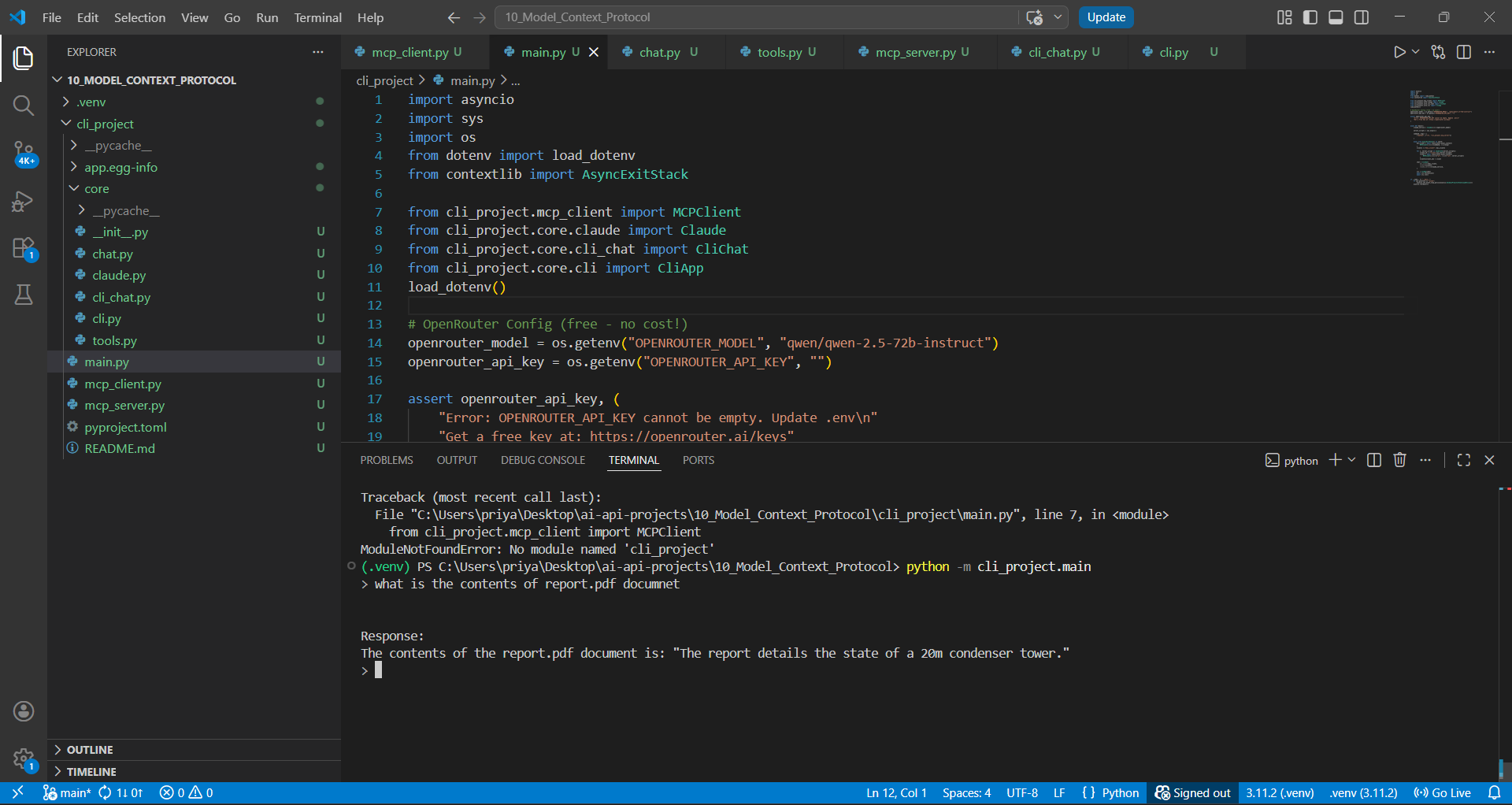Open the Run and Debug view
The height and width of the screenshot is (805, 1512).
coord(24,201)
